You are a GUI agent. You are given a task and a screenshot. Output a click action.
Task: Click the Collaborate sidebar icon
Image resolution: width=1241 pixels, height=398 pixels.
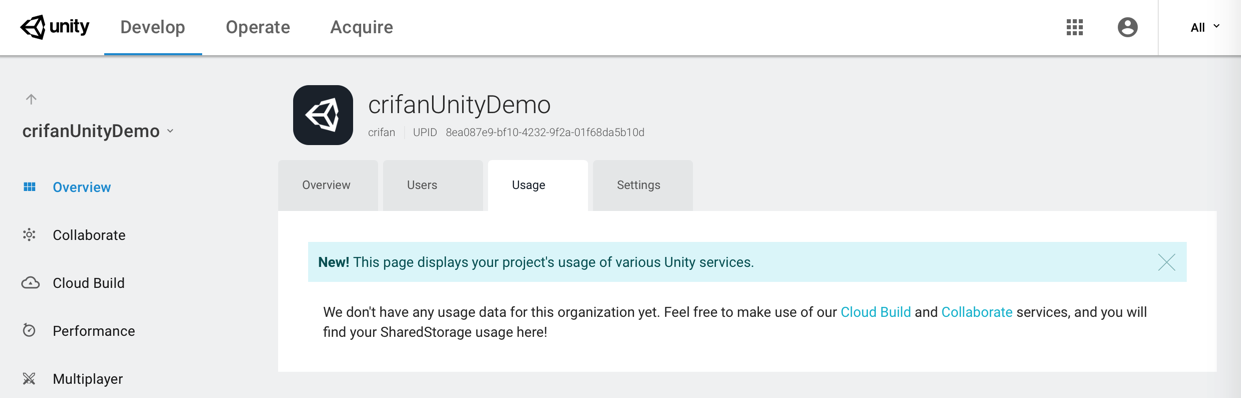click(29, 235)
